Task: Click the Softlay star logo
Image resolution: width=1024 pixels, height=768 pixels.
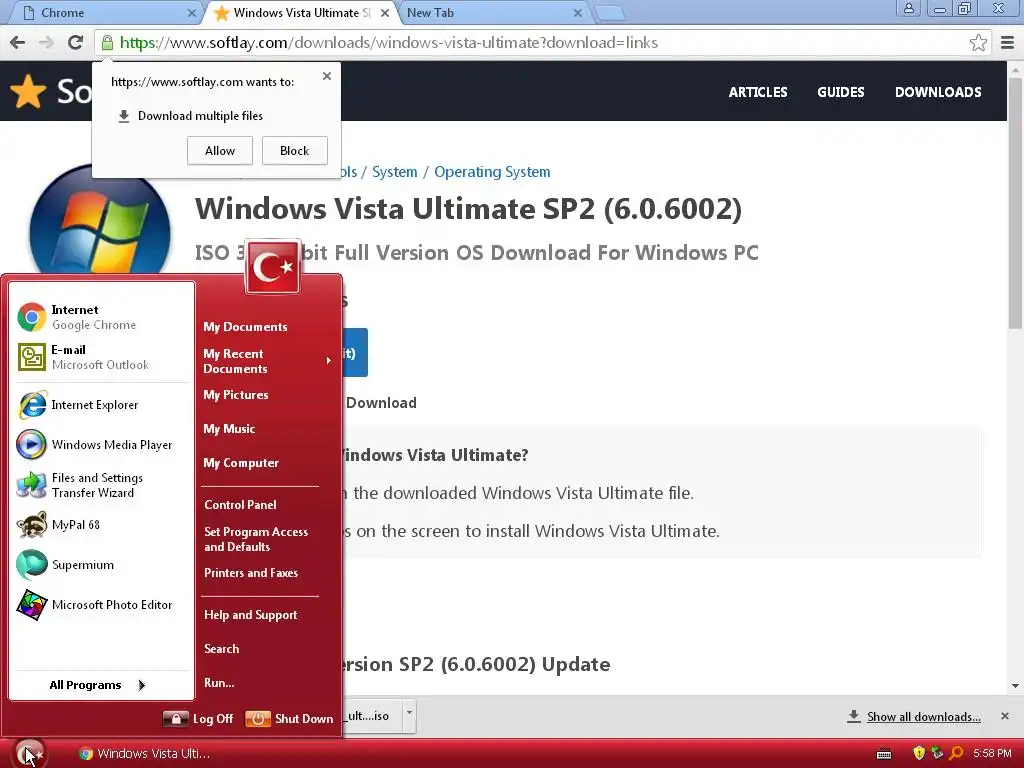Action: (28, 91)
